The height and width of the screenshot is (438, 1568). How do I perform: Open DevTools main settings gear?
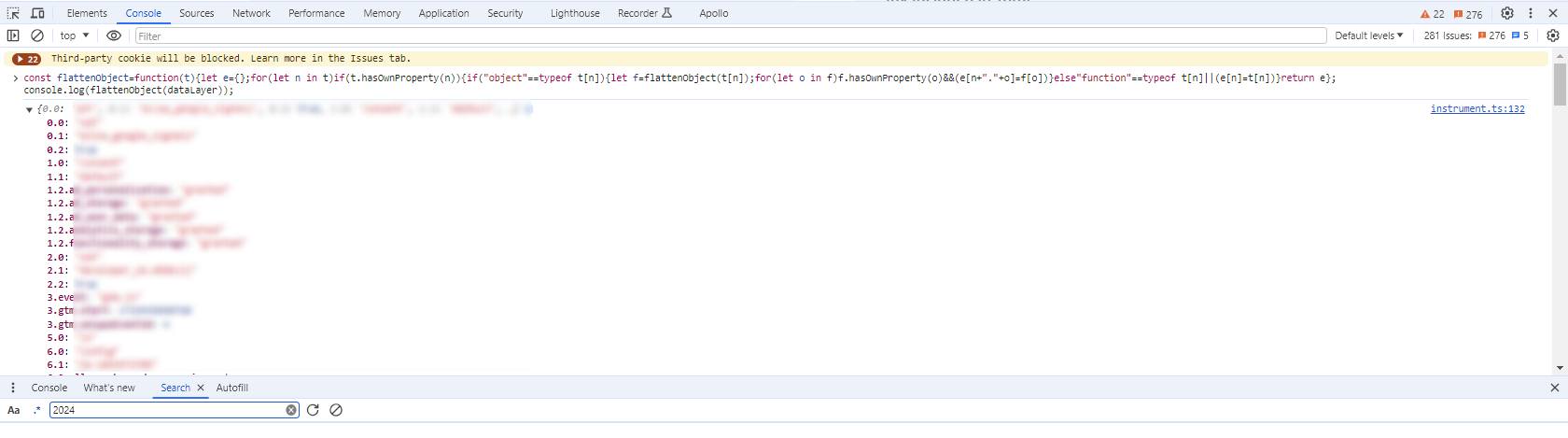point(1507,13)
